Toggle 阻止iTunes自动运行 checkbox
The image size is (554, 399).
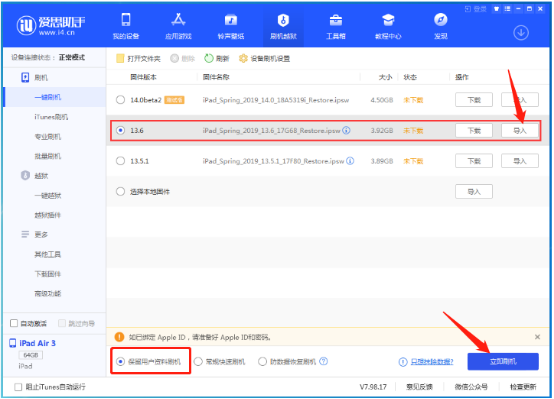point(18,387)
